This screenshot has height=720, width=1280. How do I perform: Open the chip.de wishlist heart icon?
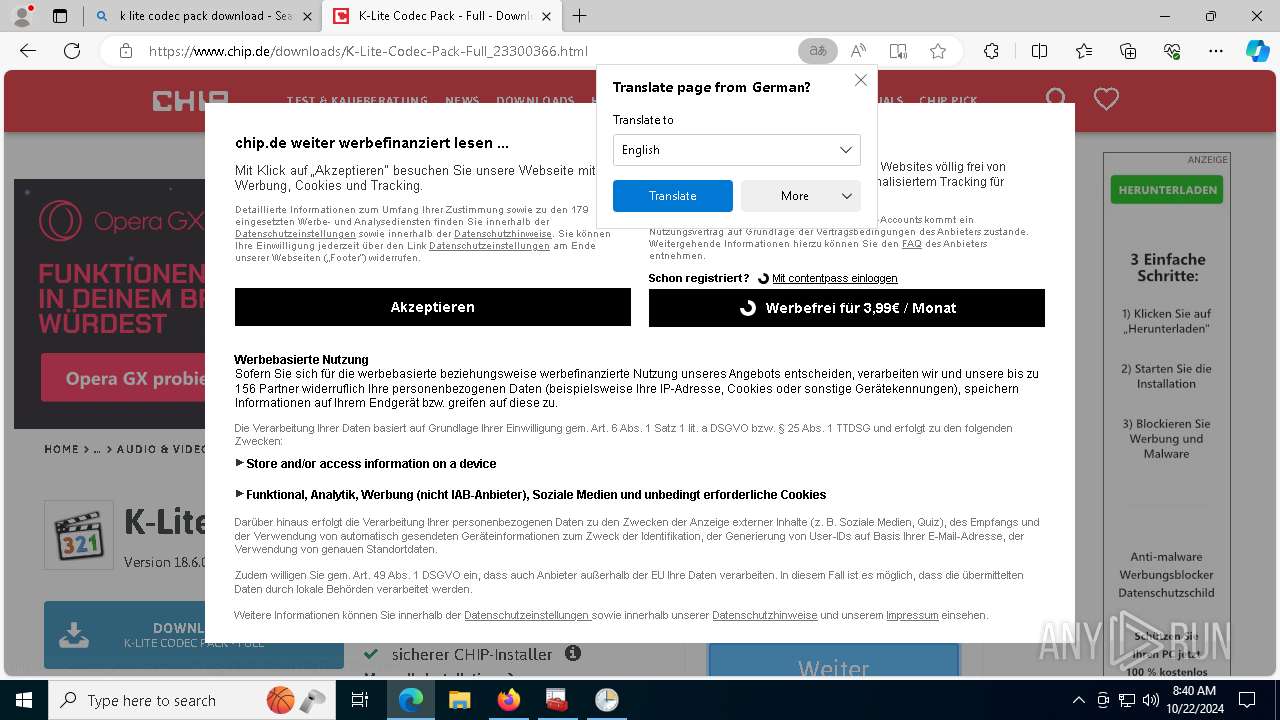1106,99
